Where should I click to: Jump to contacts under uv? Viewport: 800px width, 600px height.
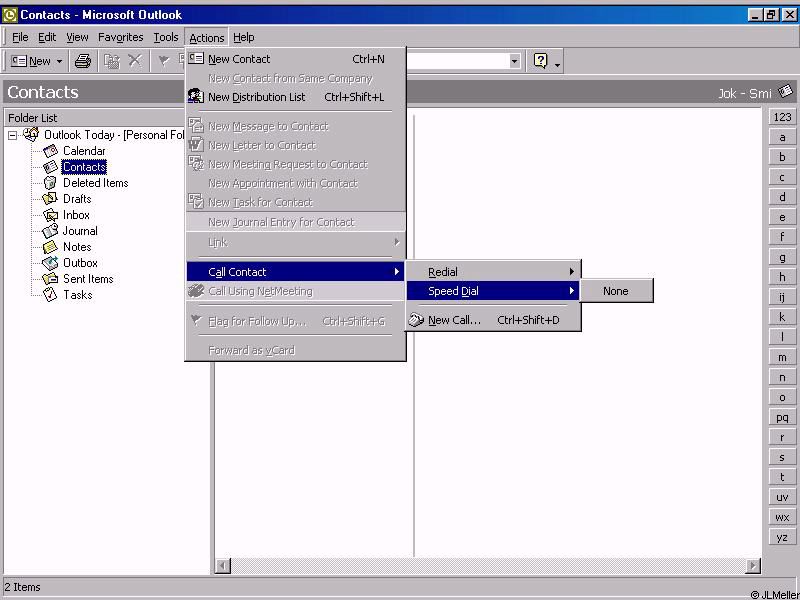[x=782, y=497]
